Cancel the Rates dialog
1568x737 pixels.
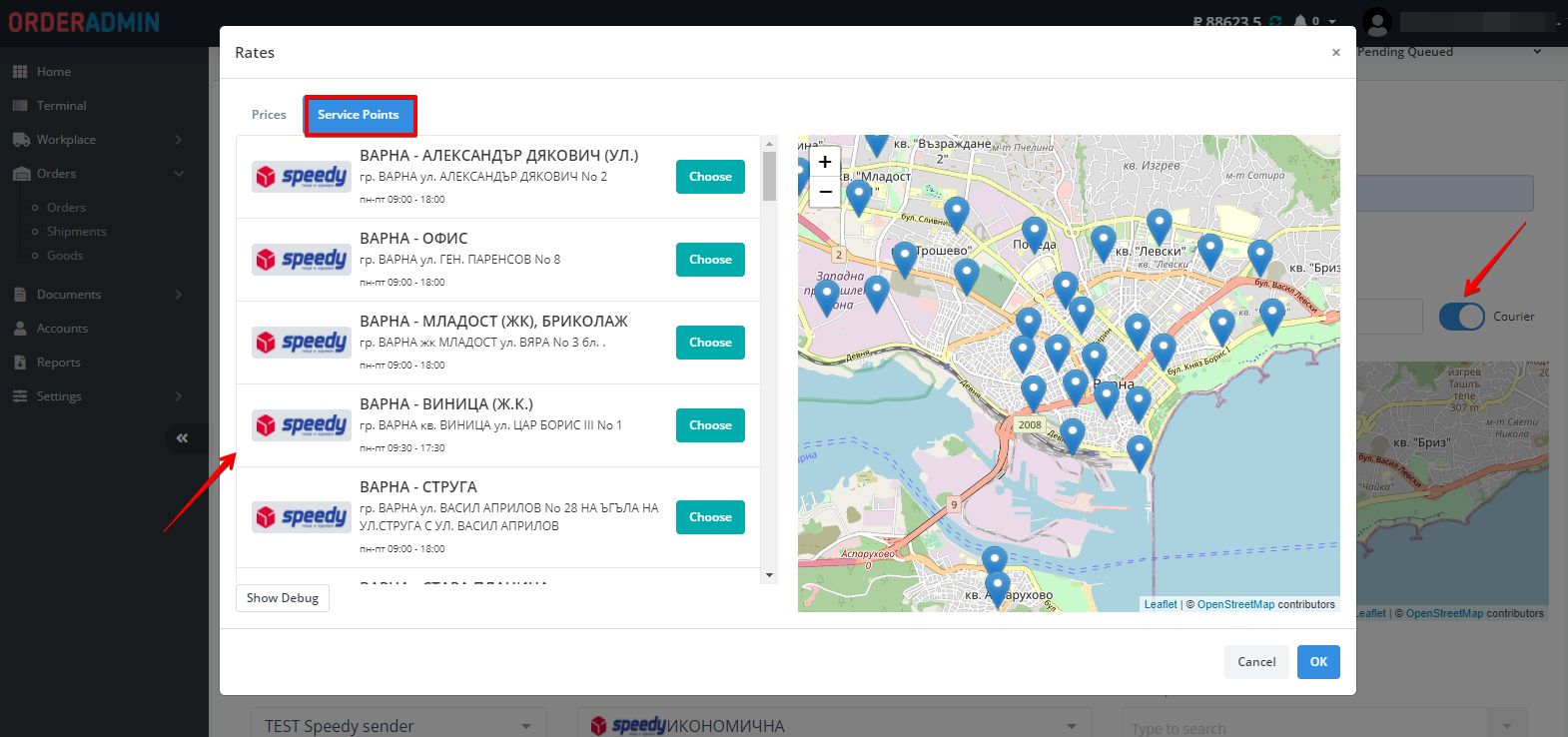[x=1256, y=662]
